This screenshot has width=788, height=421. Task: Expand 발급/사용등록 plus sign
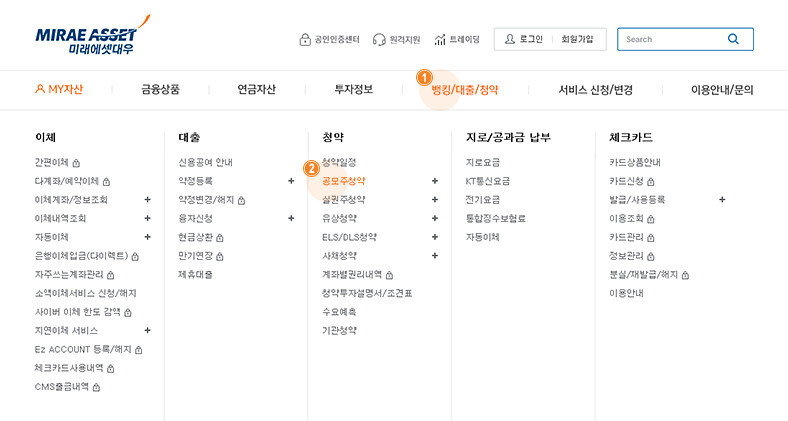722,199
